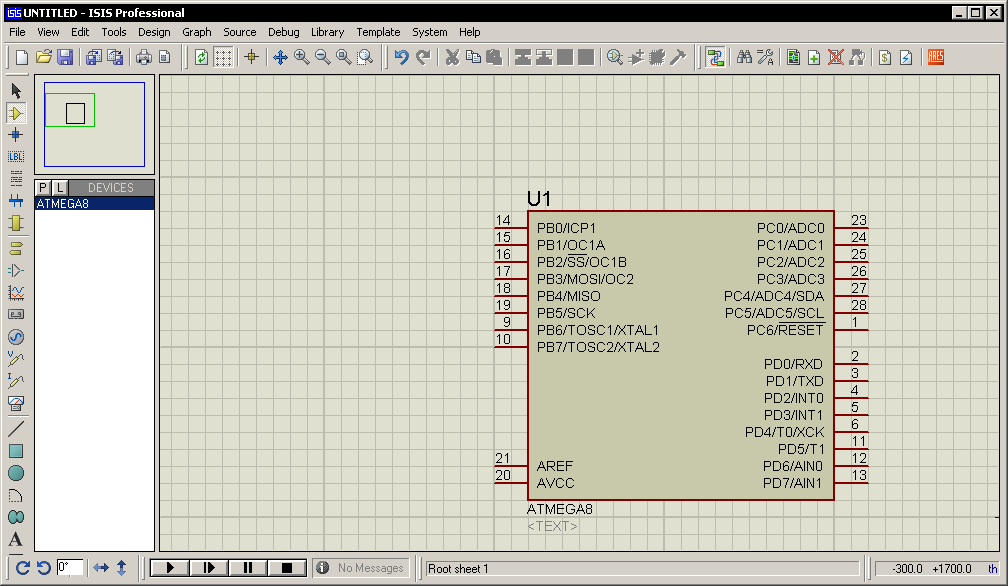Open the Template menu

coord(378,32)
